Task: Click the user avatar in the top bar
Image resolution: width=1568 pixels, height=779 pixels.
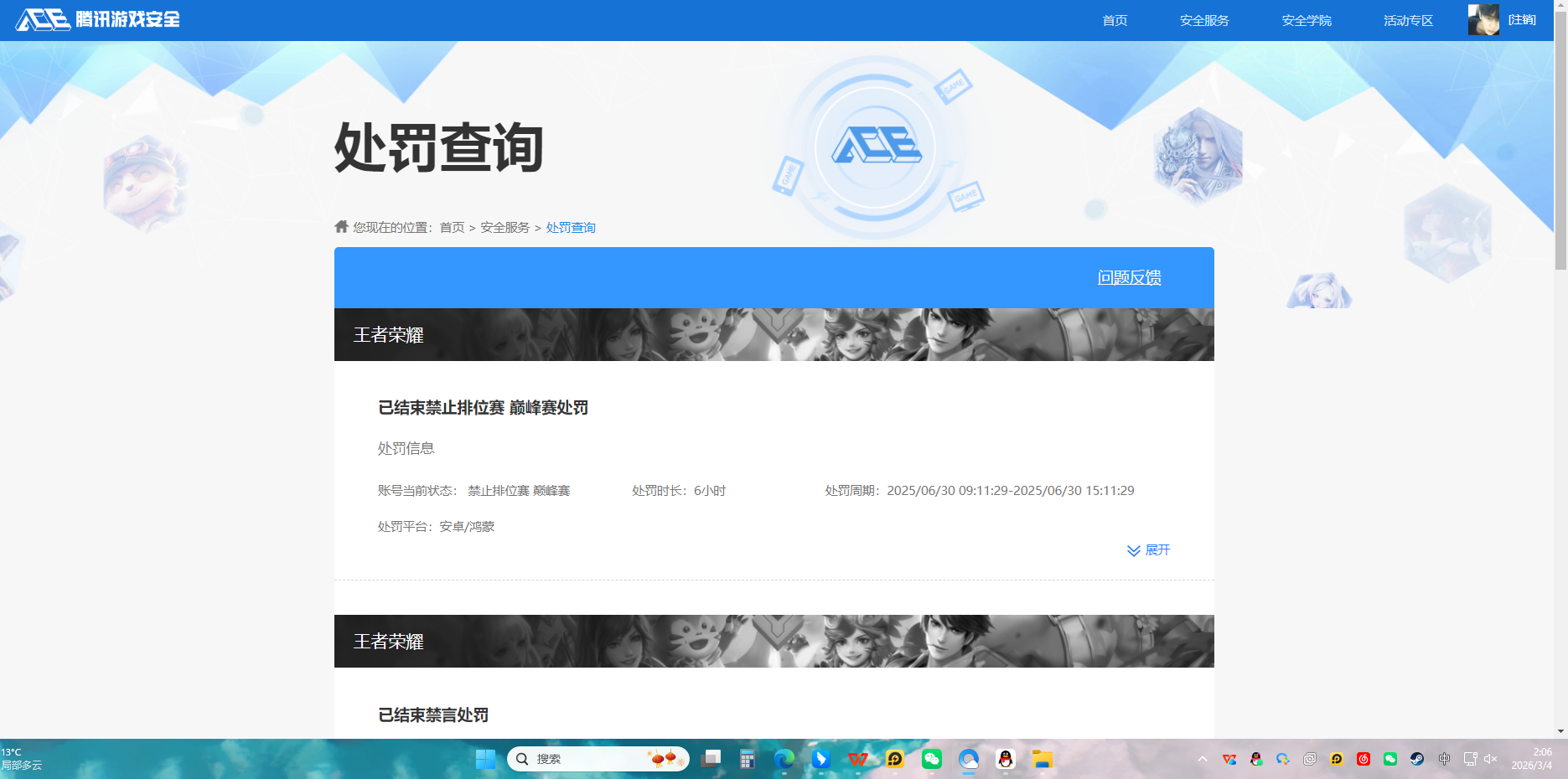Action: coord(1483,19)
